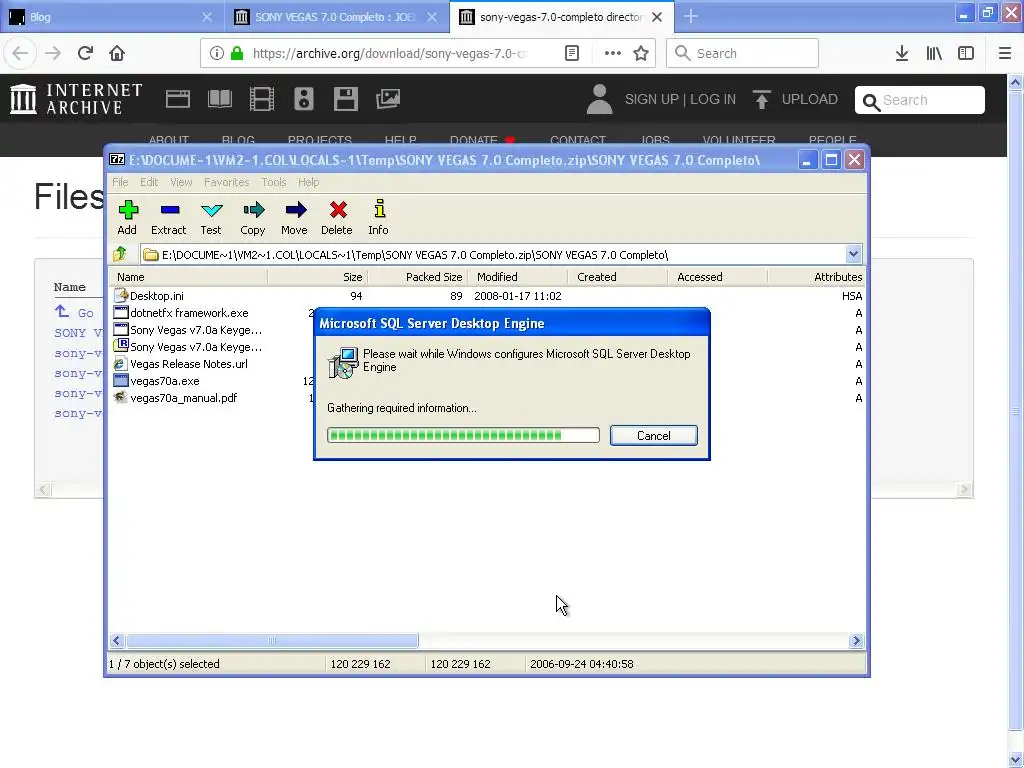Viewport: 1024px width, 768px height.
Task: Click the LOG IN link
Action: coord(713,99)
